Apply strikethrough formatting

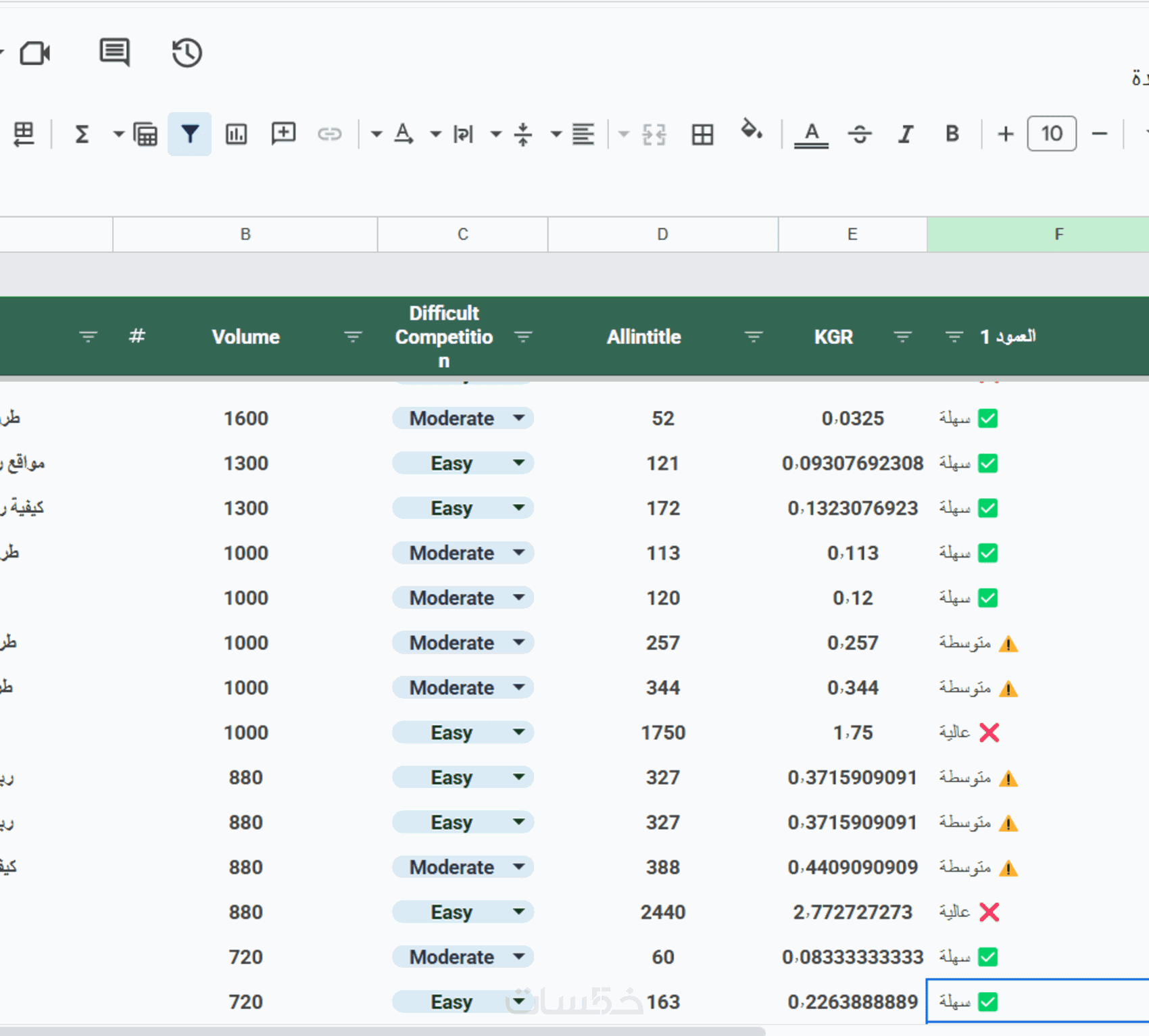(859, 134)
